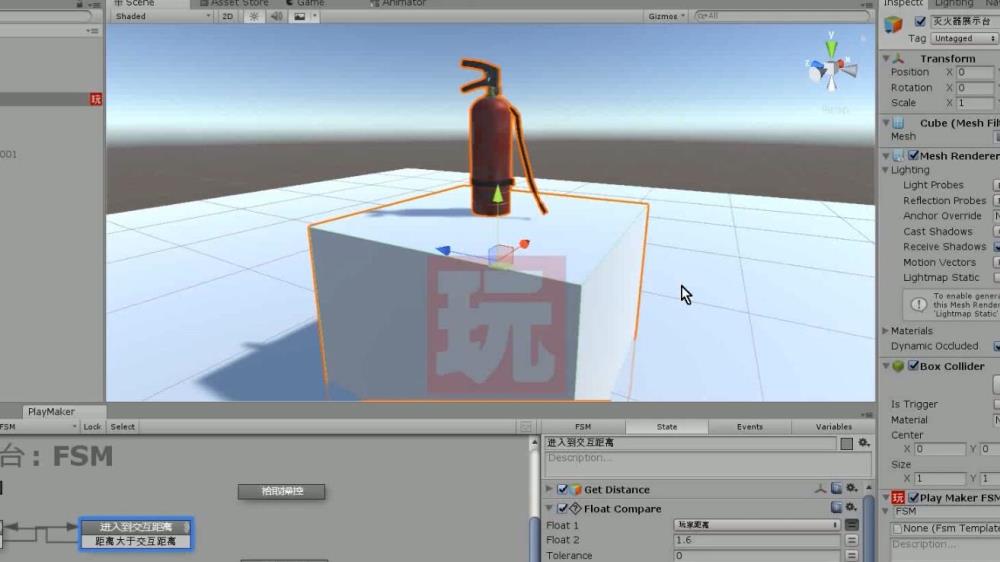Click state Description text area
The height and width of the screenshot is (562, 1000).
tap(708, 463)
